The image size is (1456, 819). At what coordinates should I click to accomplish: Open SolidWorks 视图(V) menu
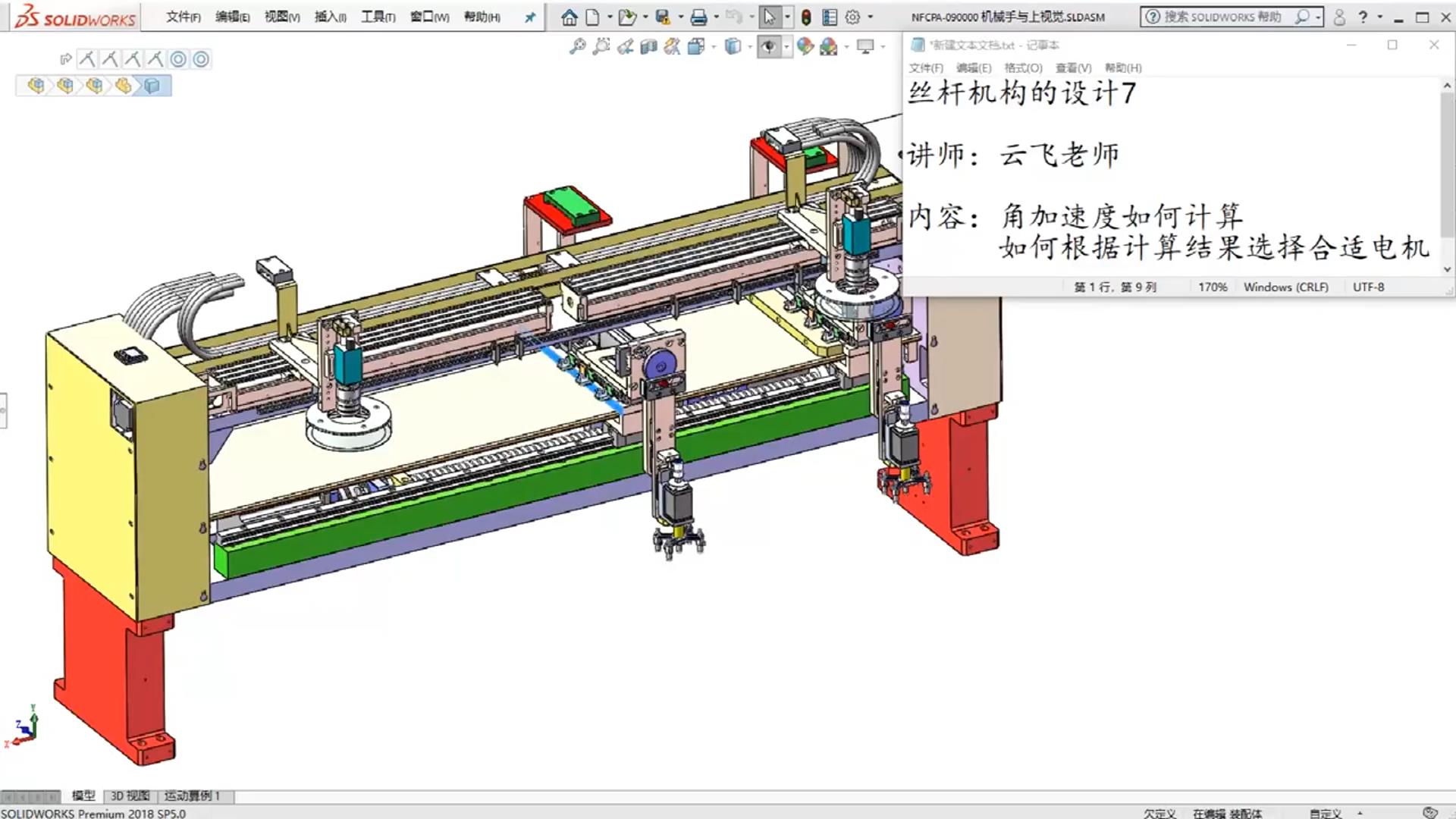coord(282,17)
